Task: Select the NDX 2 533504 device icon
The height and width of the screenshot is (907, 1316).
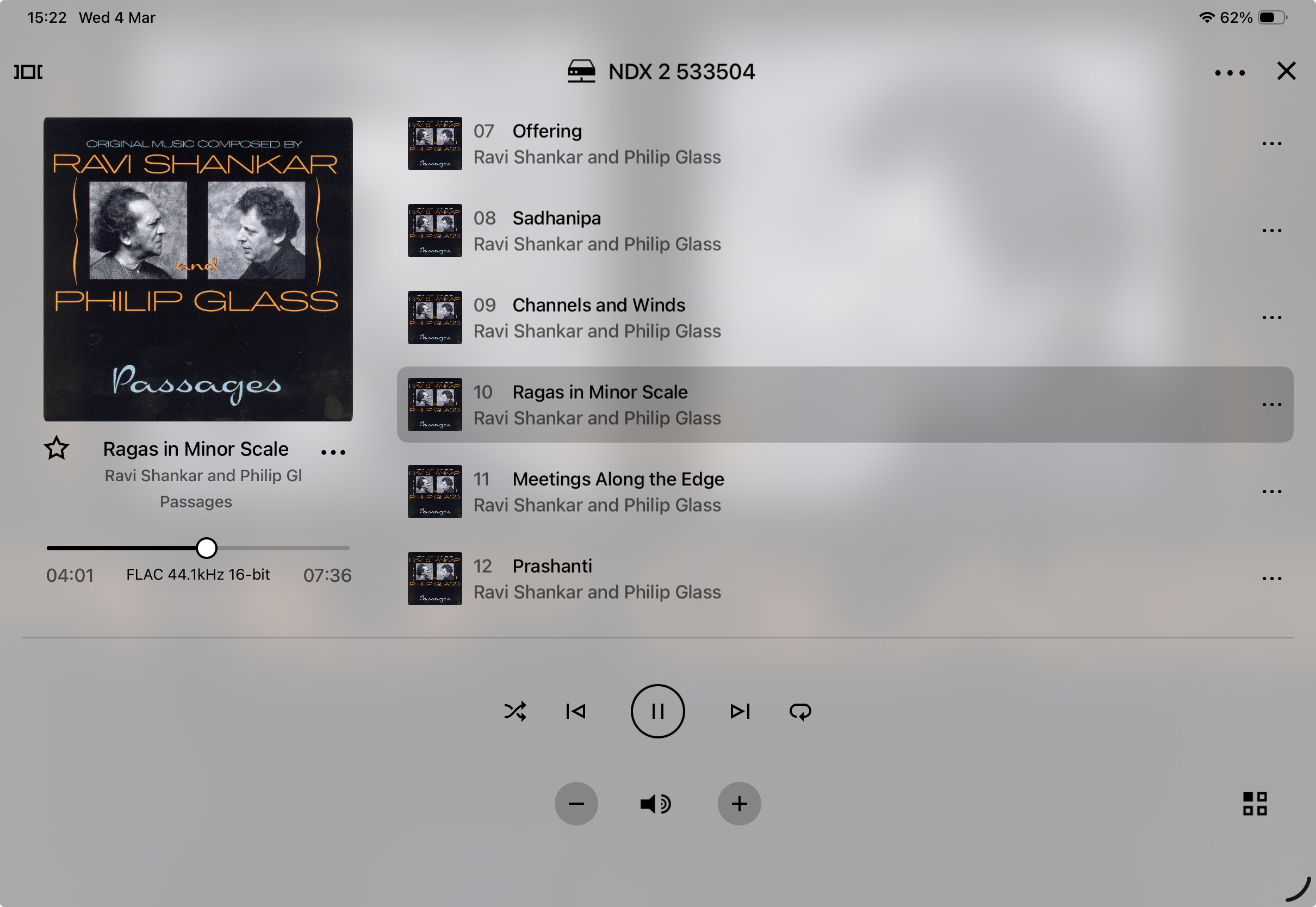Action: click(581, 72)
